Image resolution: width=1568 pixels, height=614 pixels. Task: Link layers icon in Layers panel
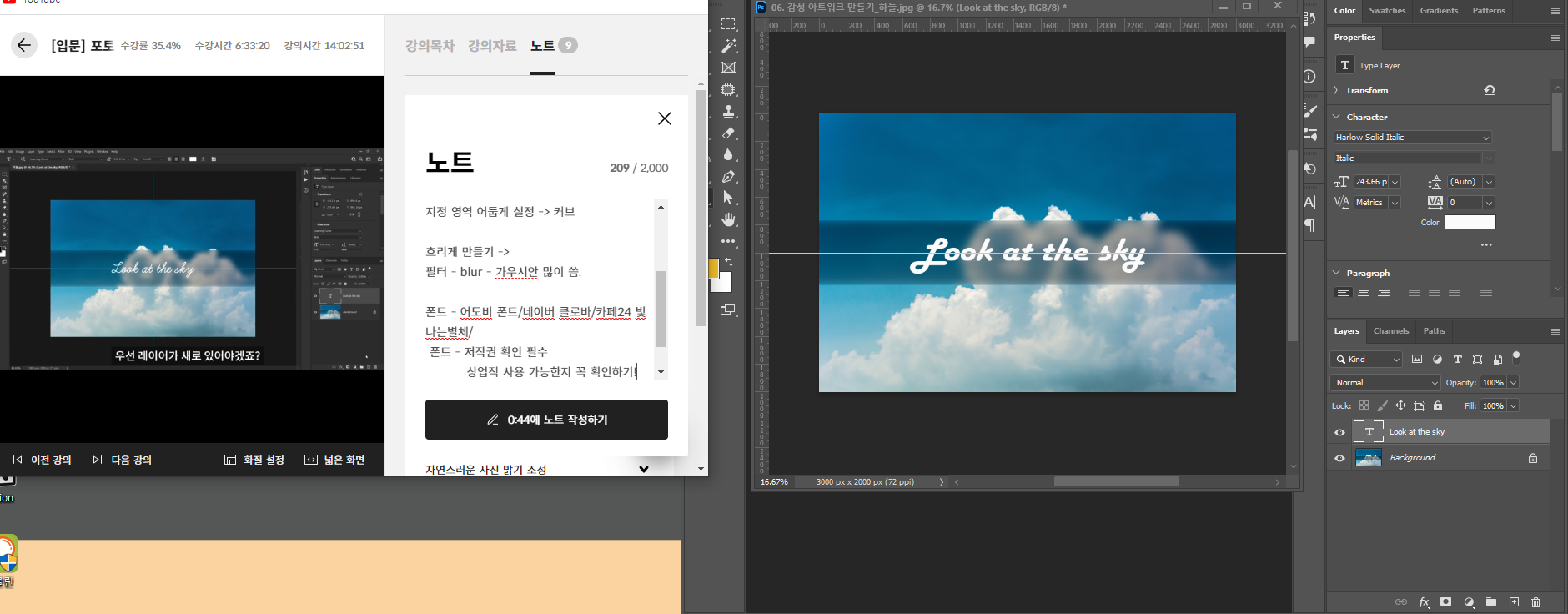pyautogui.click(x=1400, y=601)
